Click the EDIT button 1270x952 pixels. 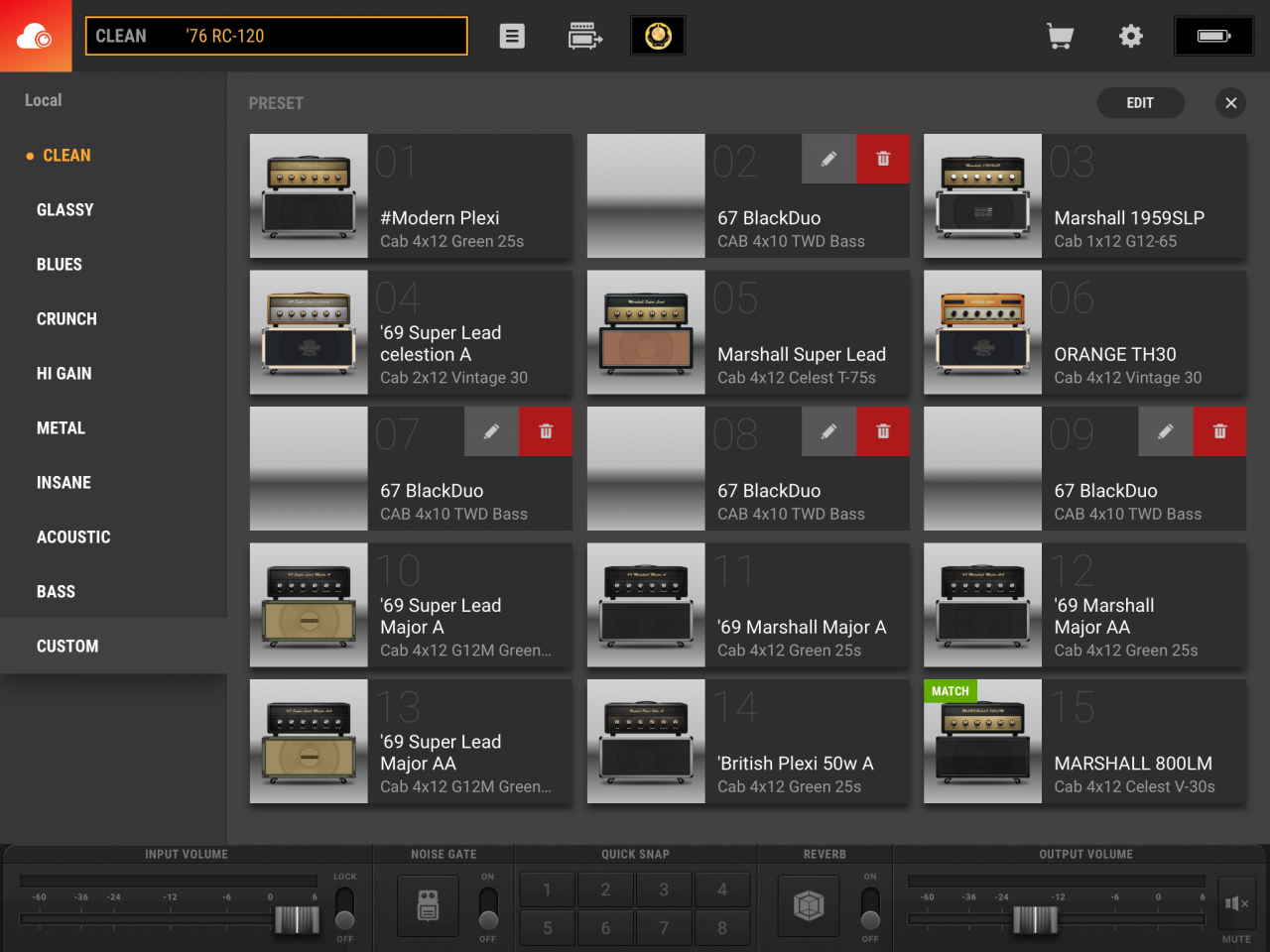point(1140,103)
